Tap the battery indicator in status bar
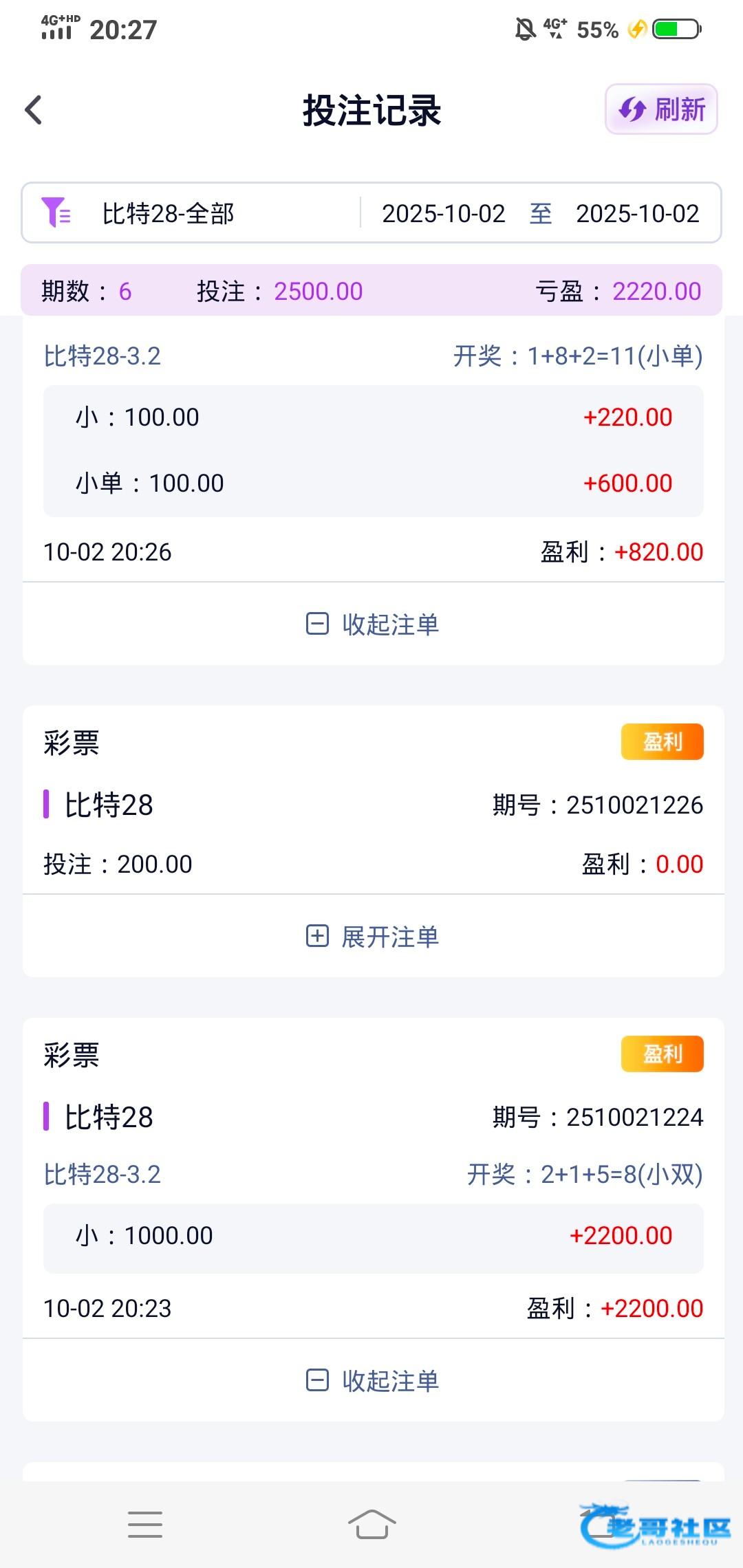The height and width of the screenshot is (1568, 743). (676, 30)
